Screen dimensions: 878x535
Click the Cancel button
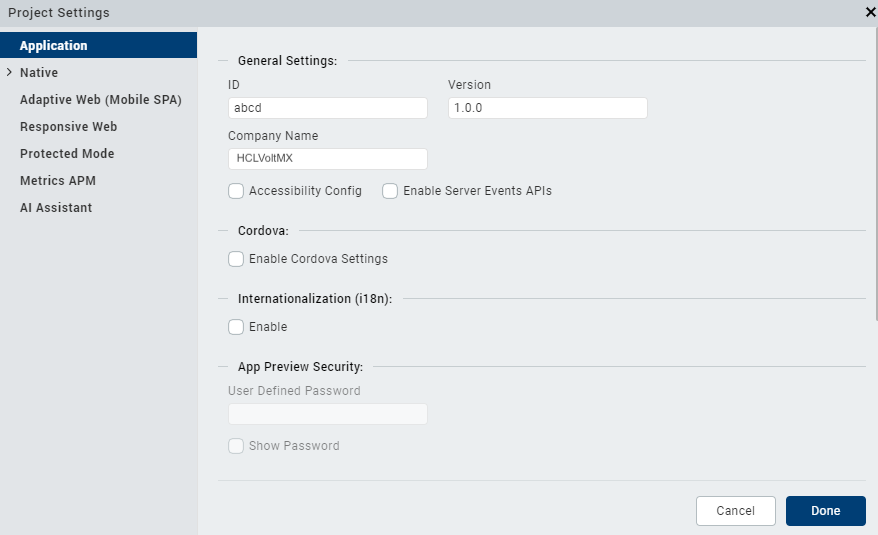[x=736, y=511]
